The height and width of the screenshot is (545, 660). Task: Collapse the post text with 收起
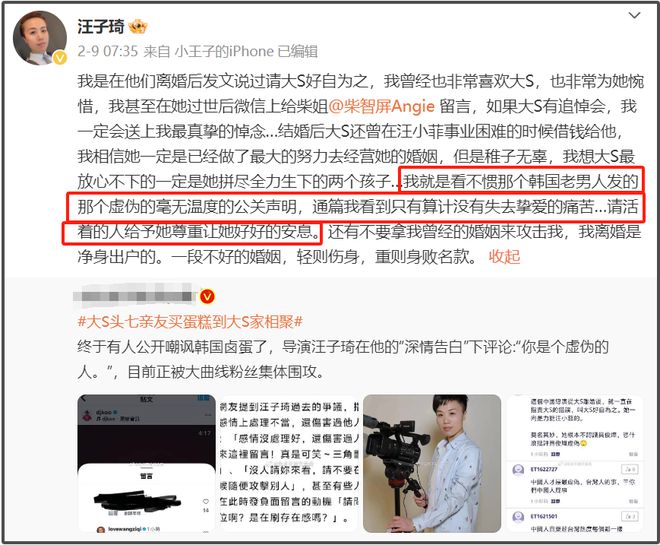tap(504, 256)
